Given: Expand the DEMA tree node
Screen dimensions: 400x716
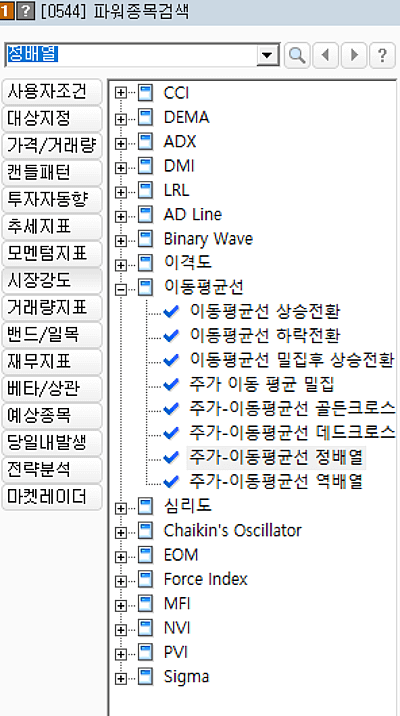Looking at the screenshot, I should point(121,119).
